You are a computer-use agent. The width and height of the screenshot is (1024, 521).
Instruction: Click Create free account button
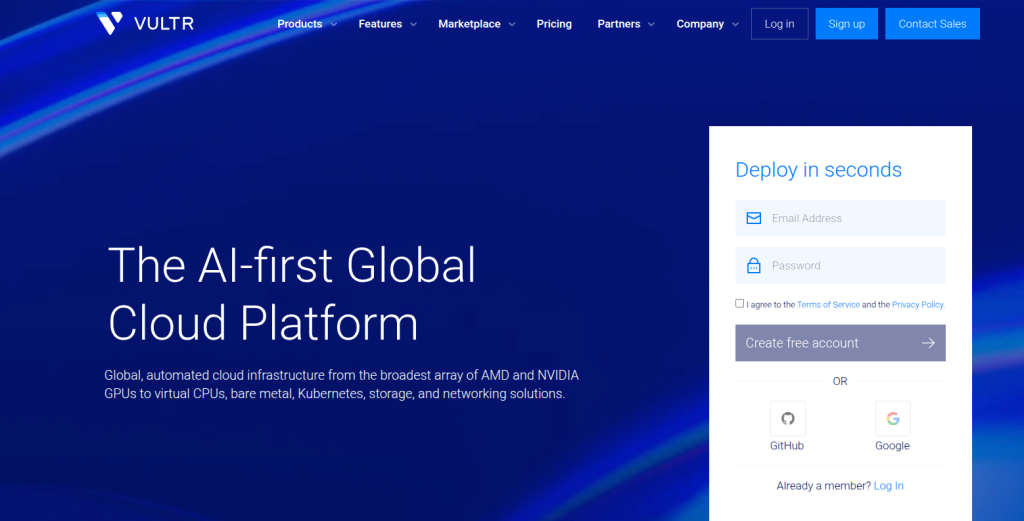click(840, 343)
